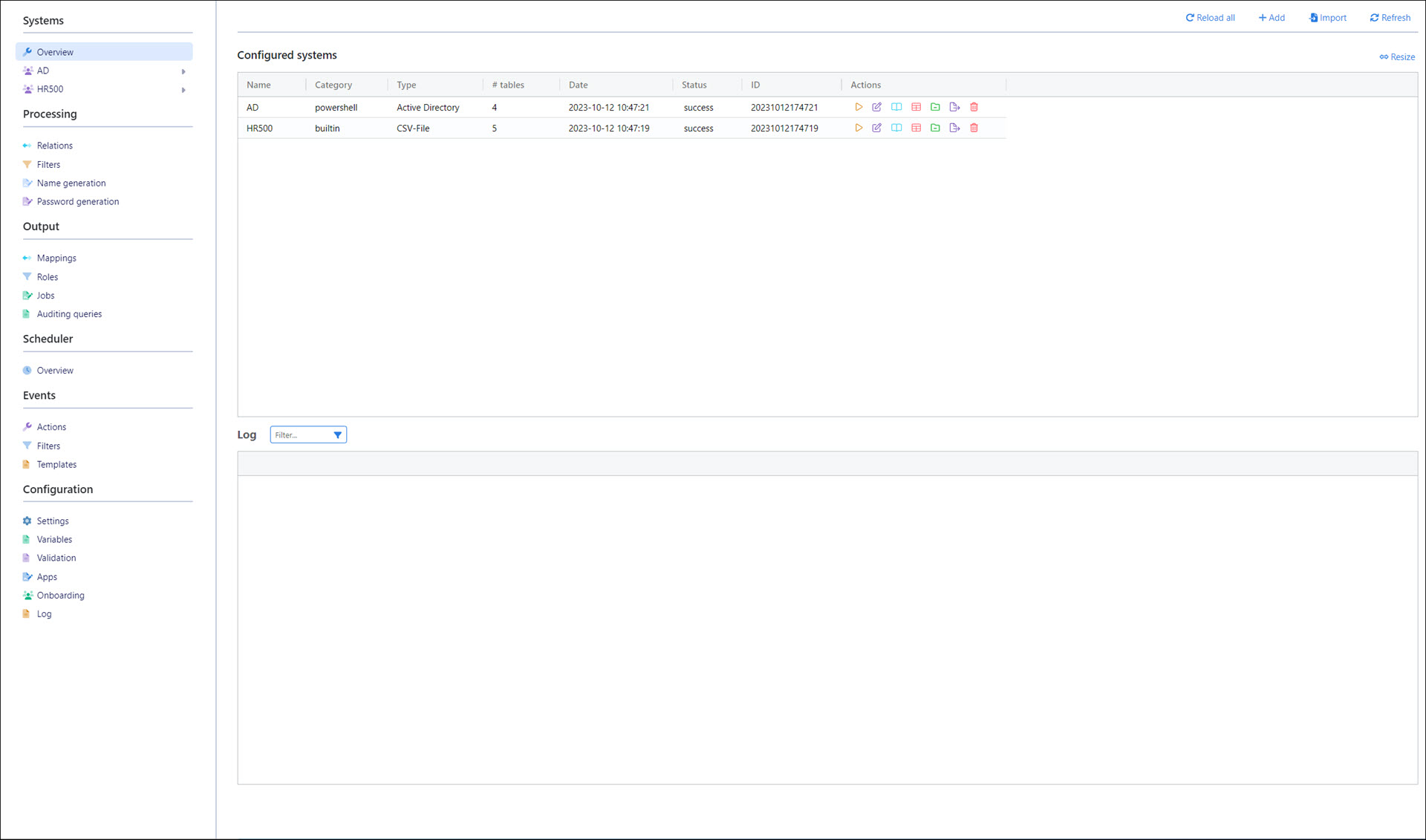Image resolution: width=1426 pixels, height=840 pixels.
Task: Add a new system with Add button
Action: click(x=1272, y=18)
